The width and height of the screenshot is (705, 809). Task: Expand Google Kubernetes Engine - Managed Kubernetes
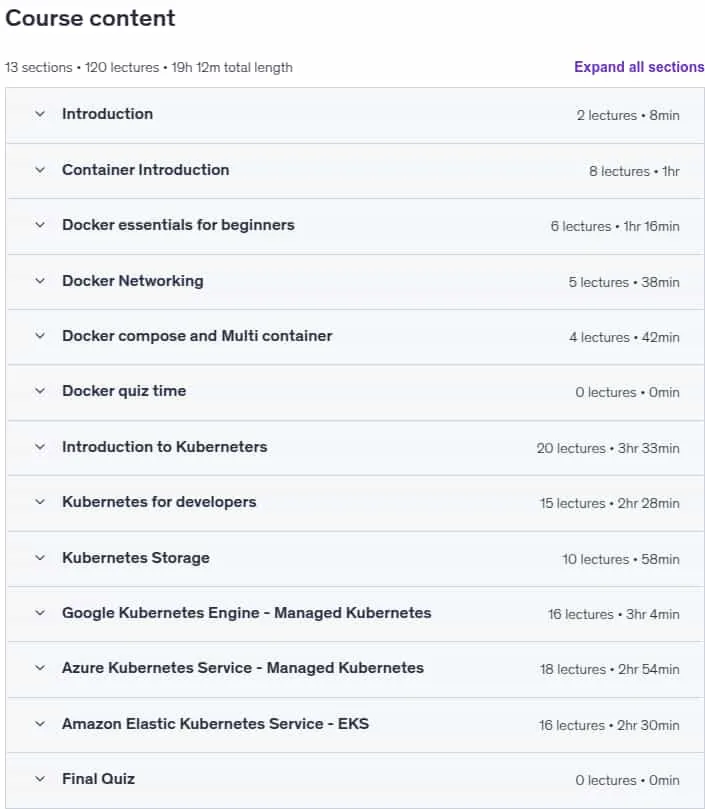click(x=355, y=613)
